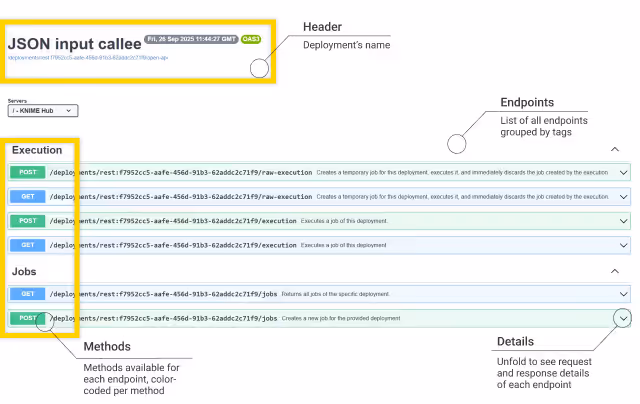Viewport: 640px width, 404px height.
Task: Click the /execution path in the POST row
Action: [173, 221]
